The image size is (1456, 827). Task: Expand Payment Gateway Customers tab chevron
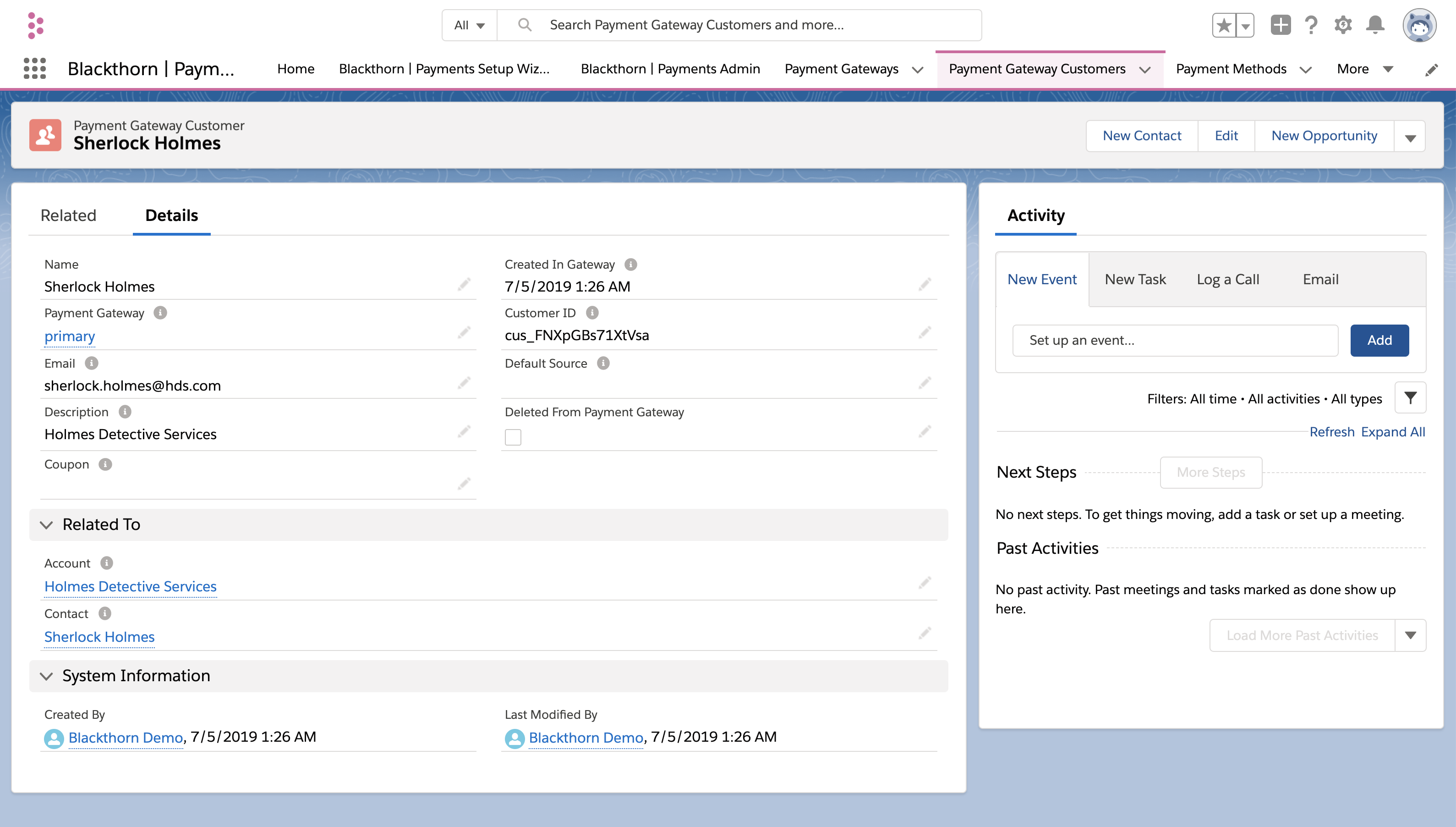[1145, 70]
